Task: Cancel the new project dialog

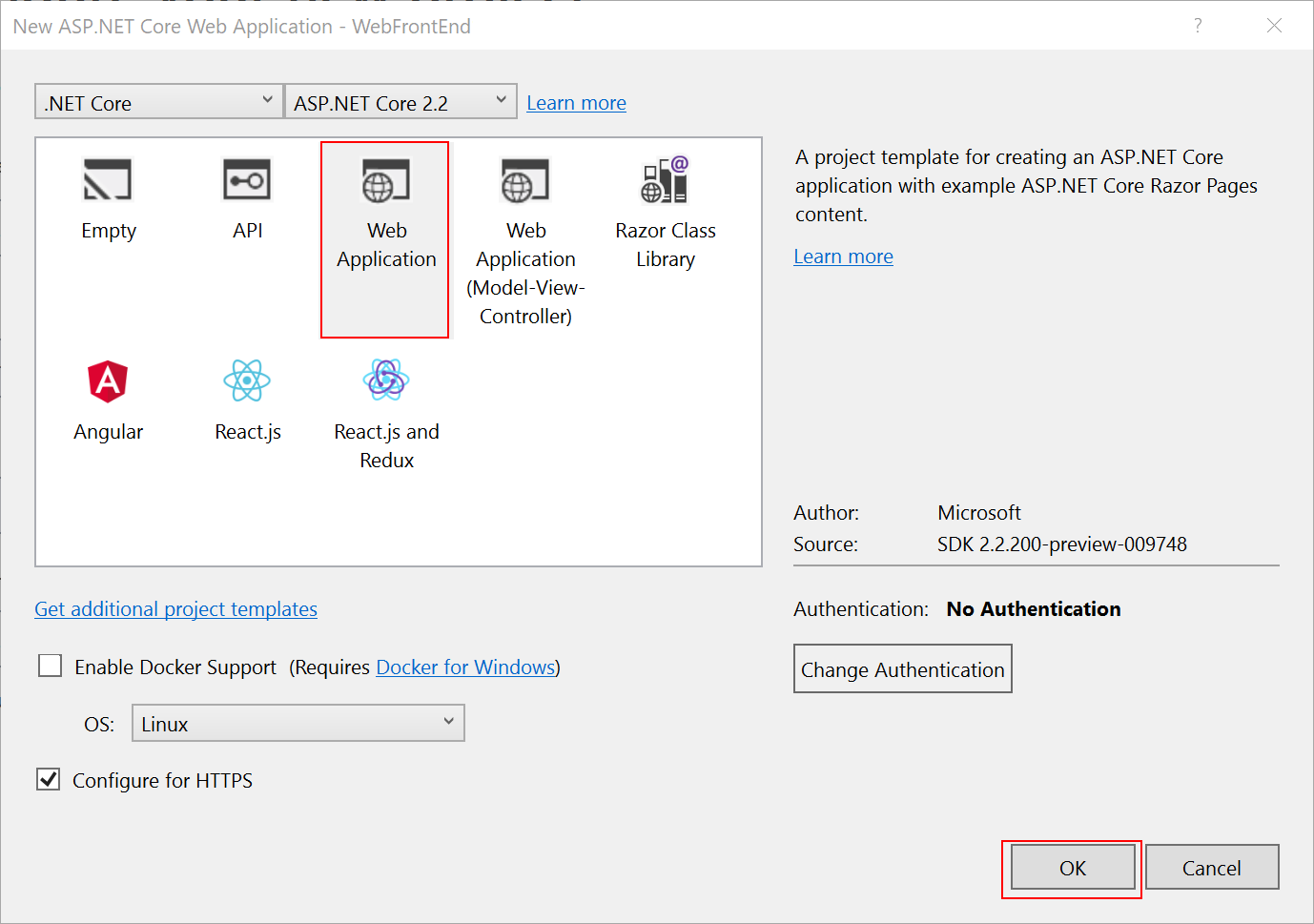Action: pyautogui.click(x=1212, y=868)
